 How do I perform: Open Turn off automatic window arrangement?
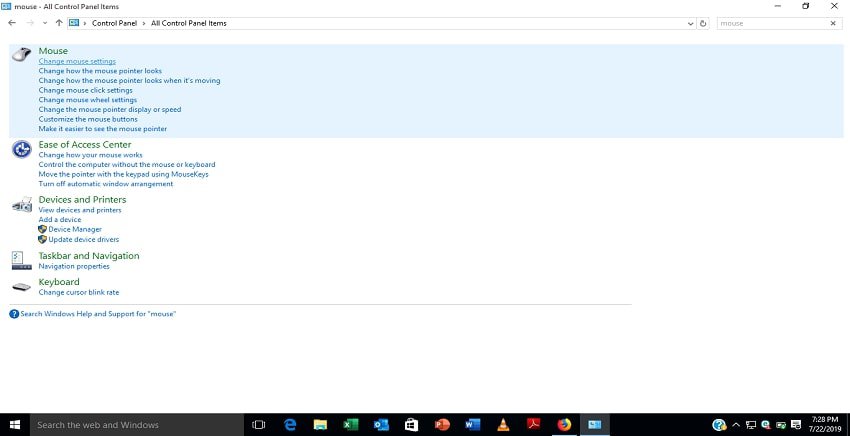106,184
